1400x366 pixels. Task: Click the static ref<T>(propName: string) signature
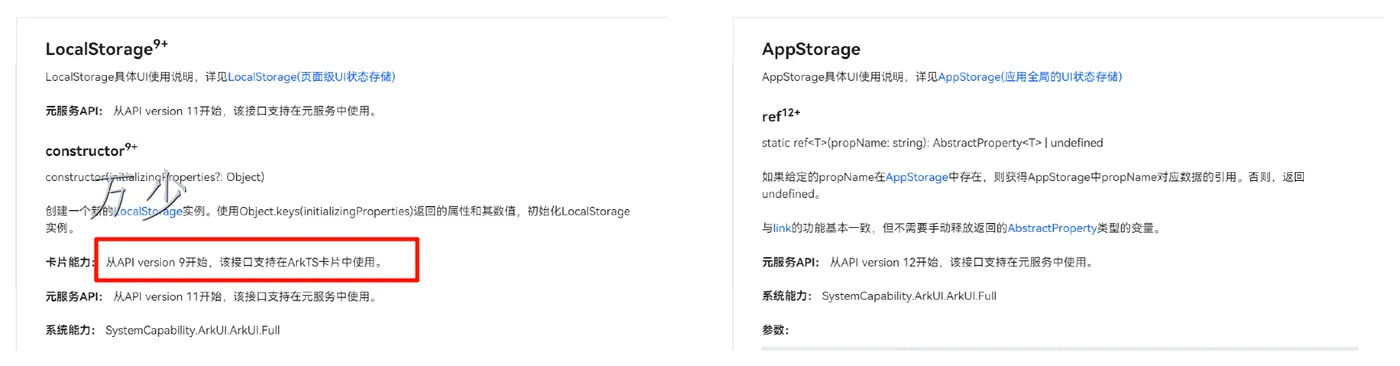pos(932,143)
